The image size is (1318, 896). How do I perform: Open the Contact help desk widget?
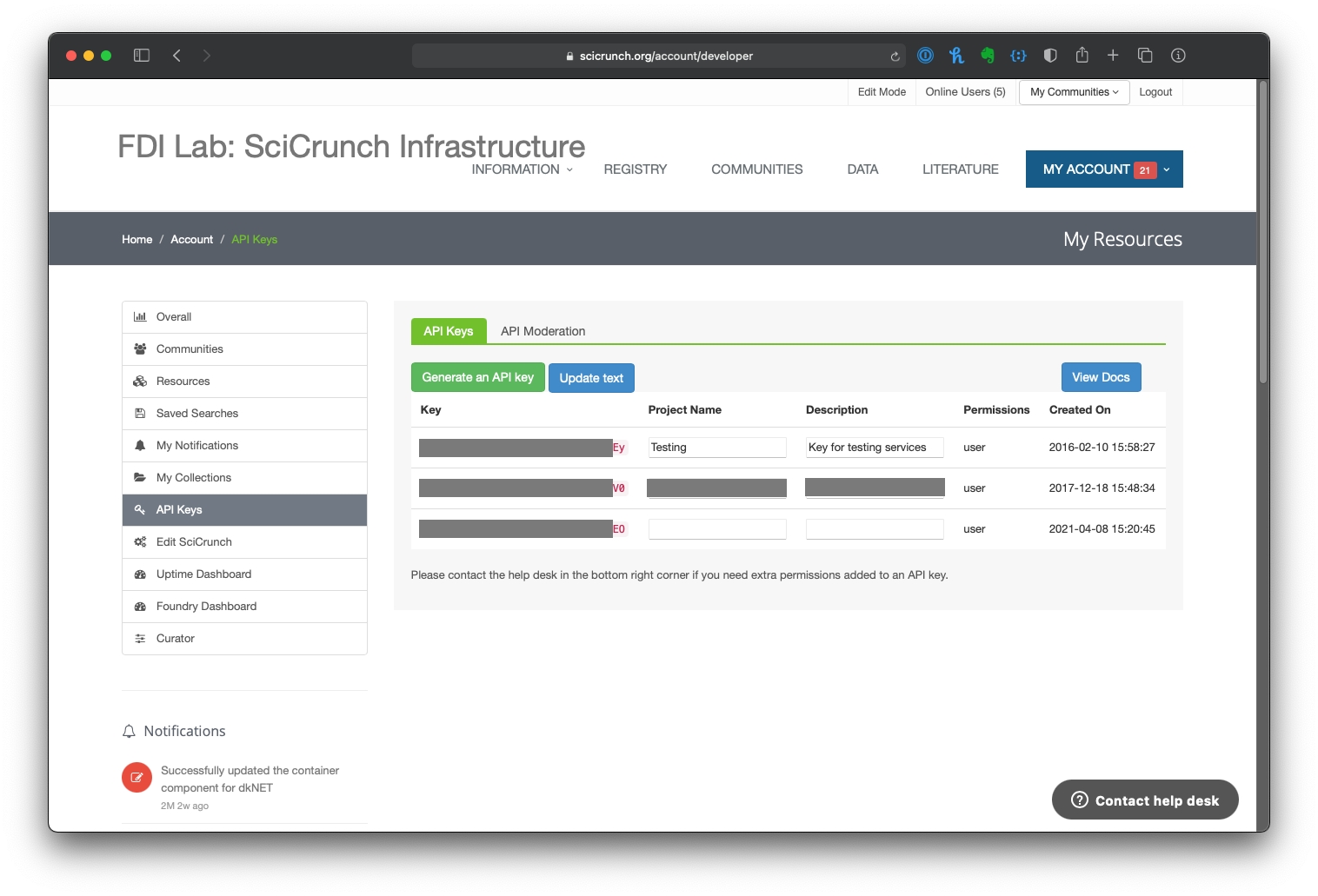click(1144, 800)
